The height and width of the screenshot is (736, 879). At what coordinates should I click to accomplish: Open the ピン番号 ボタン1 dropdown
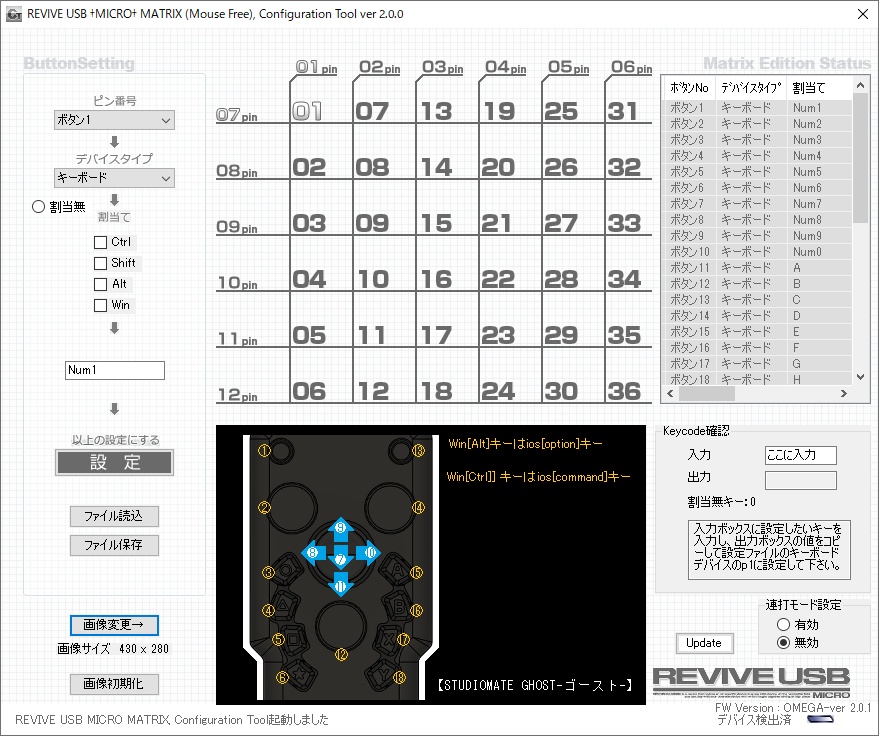coord(114,120)
